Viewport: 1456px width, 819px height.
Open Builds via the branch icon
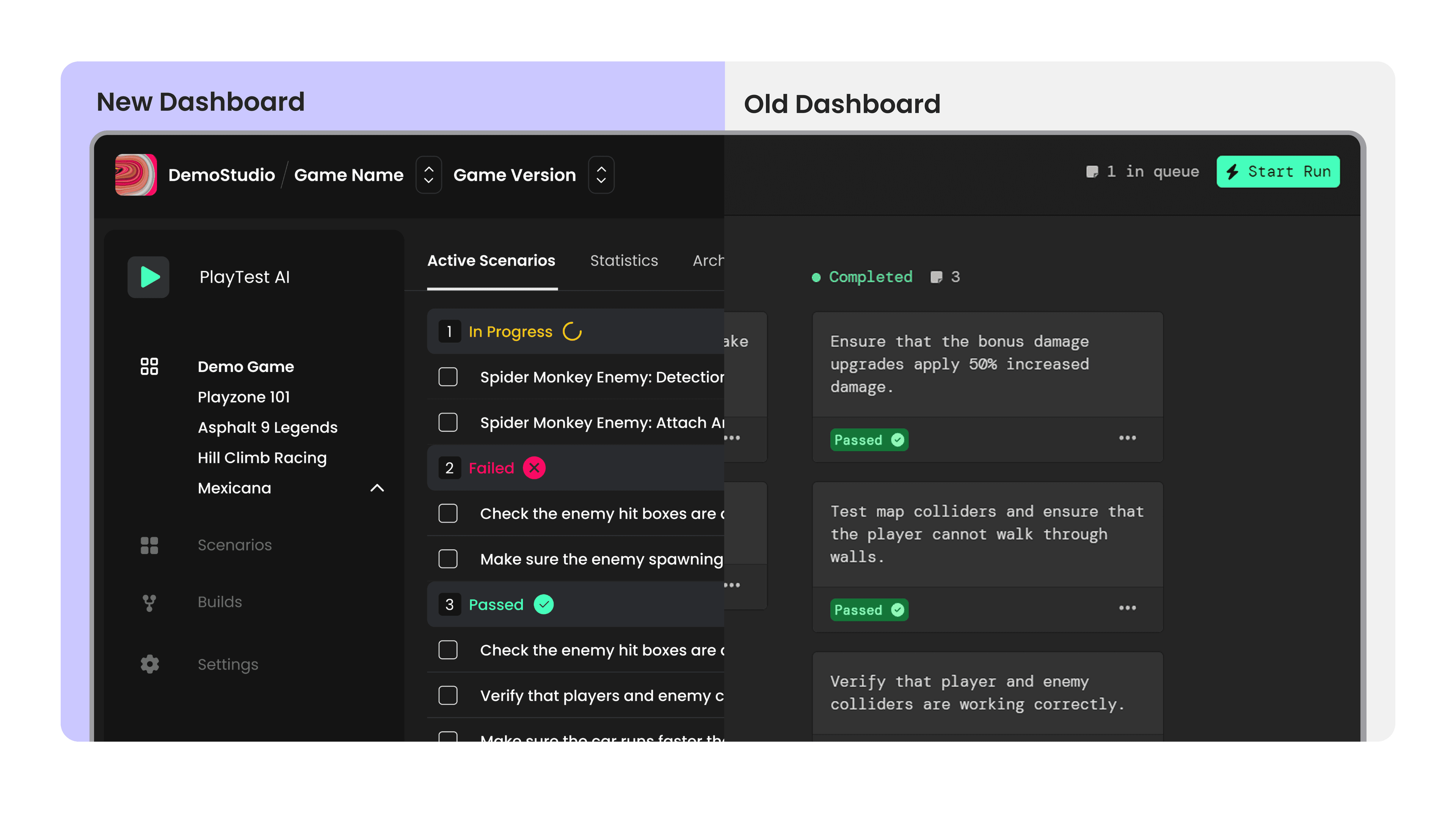tap(150, 602)
